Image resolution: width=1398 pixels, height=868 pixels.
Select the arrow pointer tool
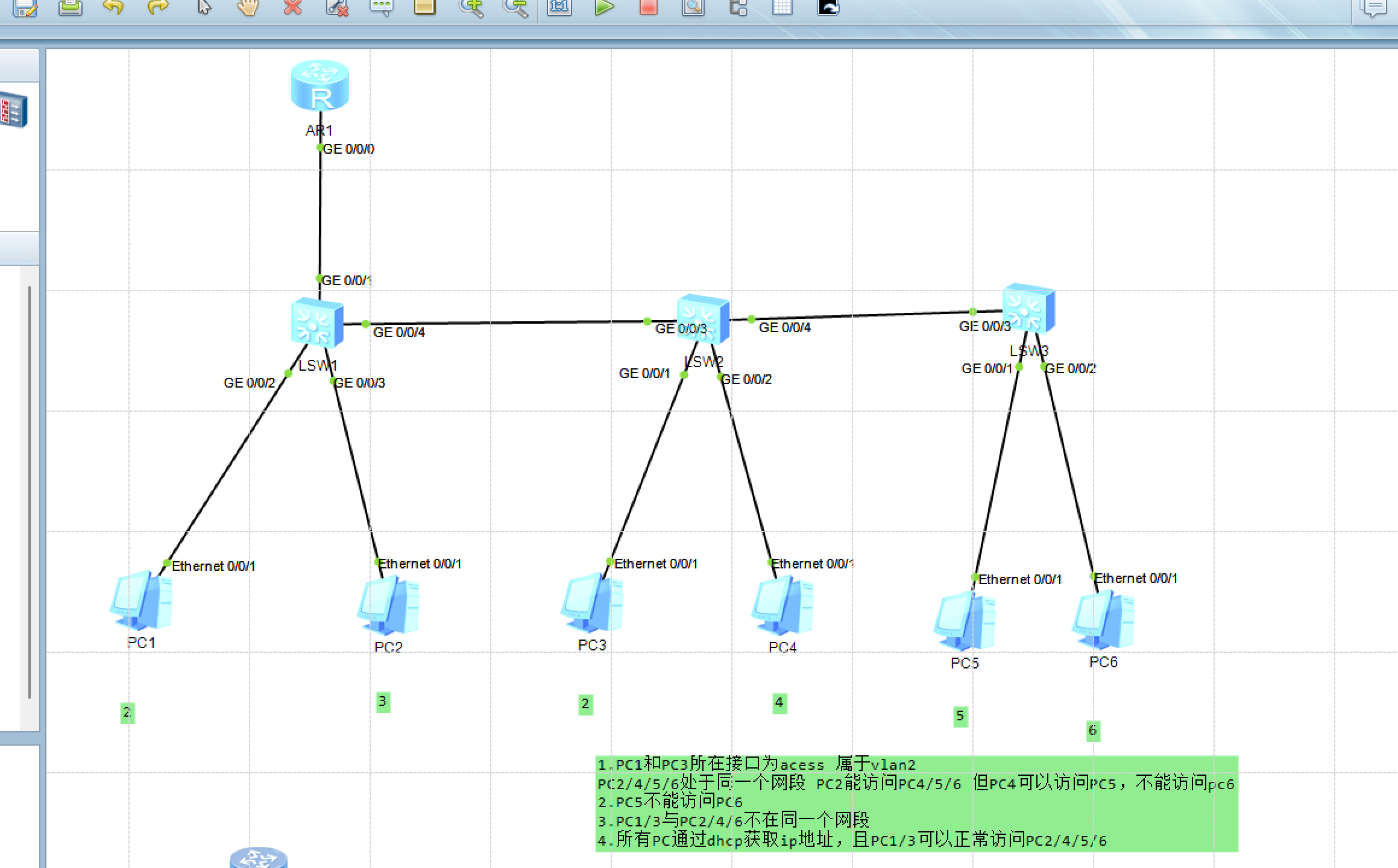click(204, 7)
